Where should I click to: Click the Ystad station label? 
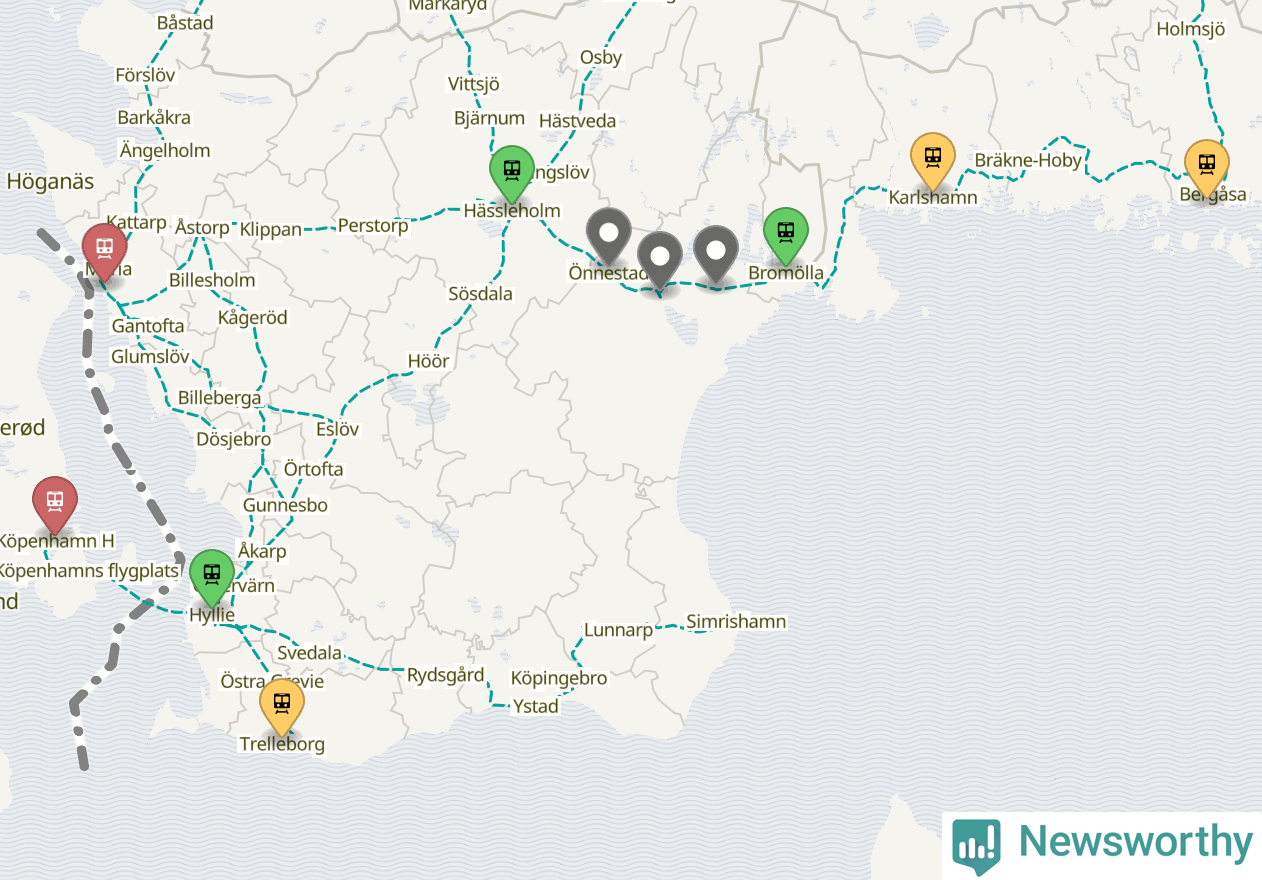[536, 706]
